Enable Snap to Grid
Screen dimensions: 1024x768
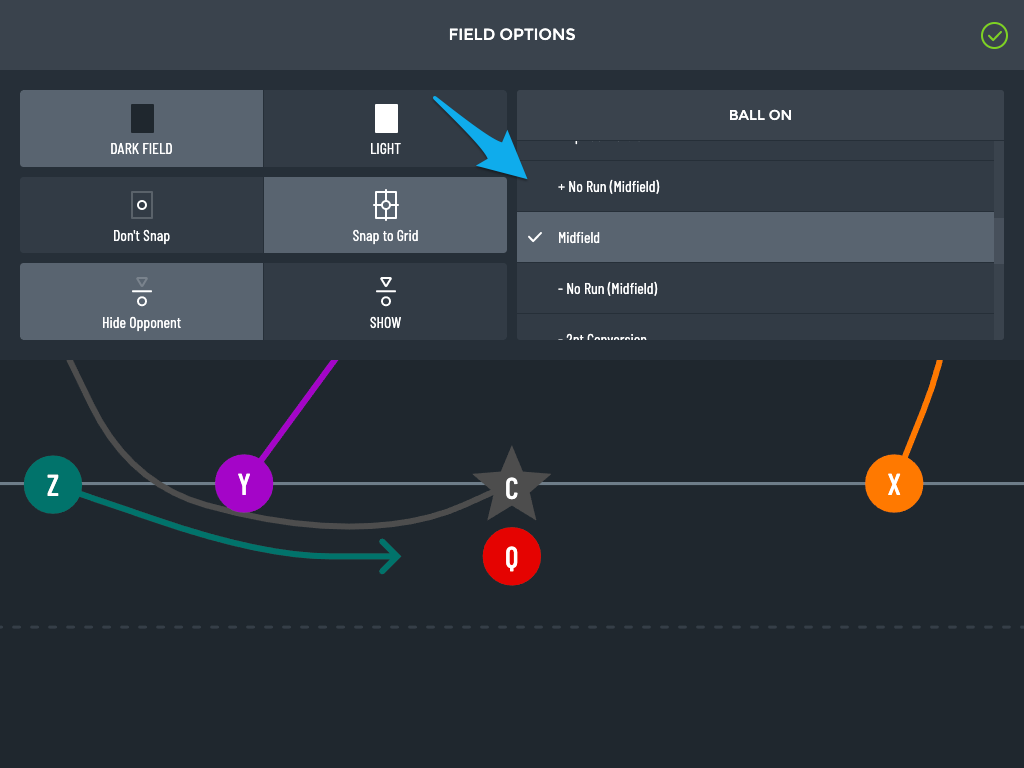pyautogui.click(x=385, y=215)
